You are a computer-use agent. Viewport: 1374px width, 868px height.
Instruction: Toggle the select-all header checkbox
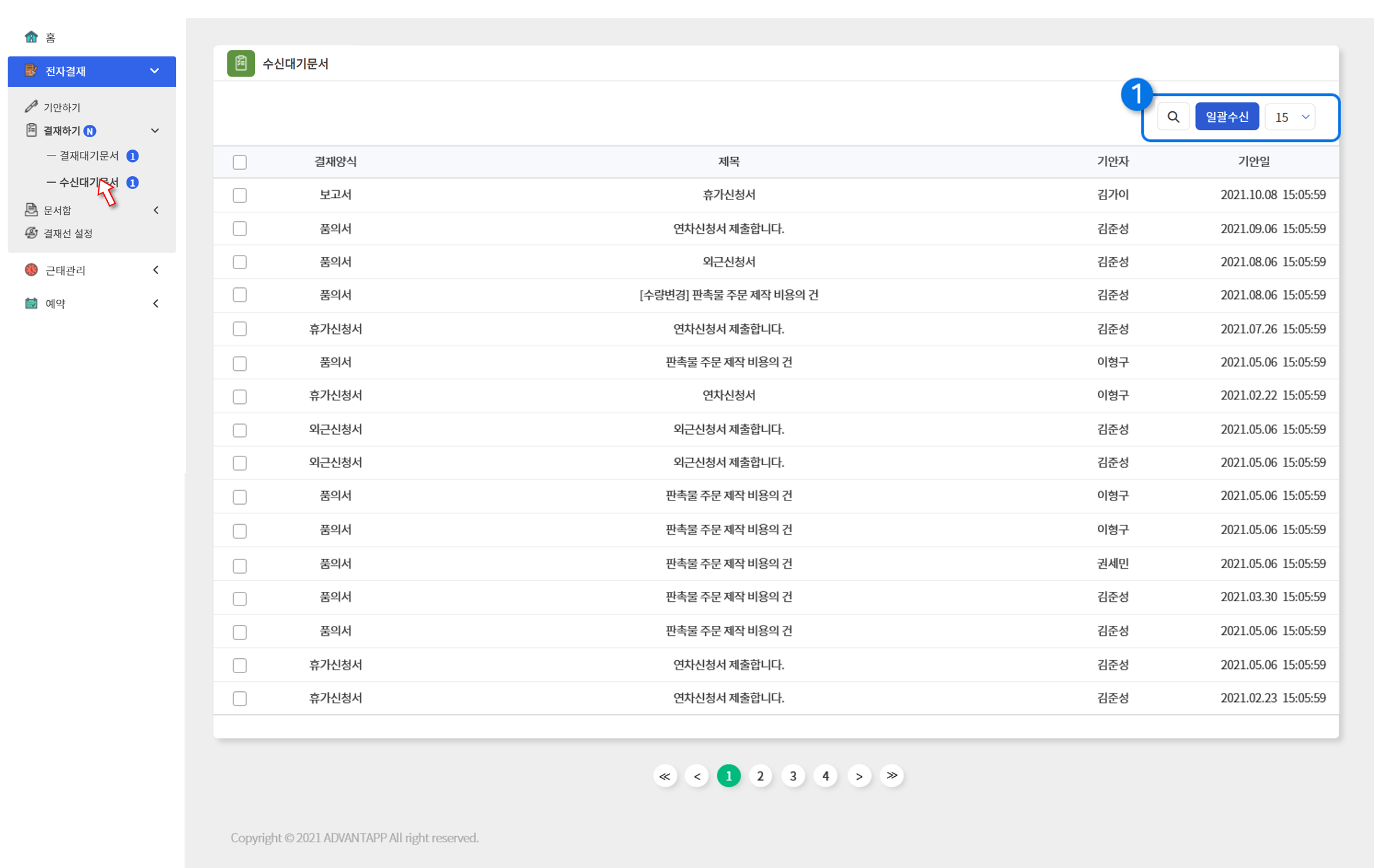(240, 162)
